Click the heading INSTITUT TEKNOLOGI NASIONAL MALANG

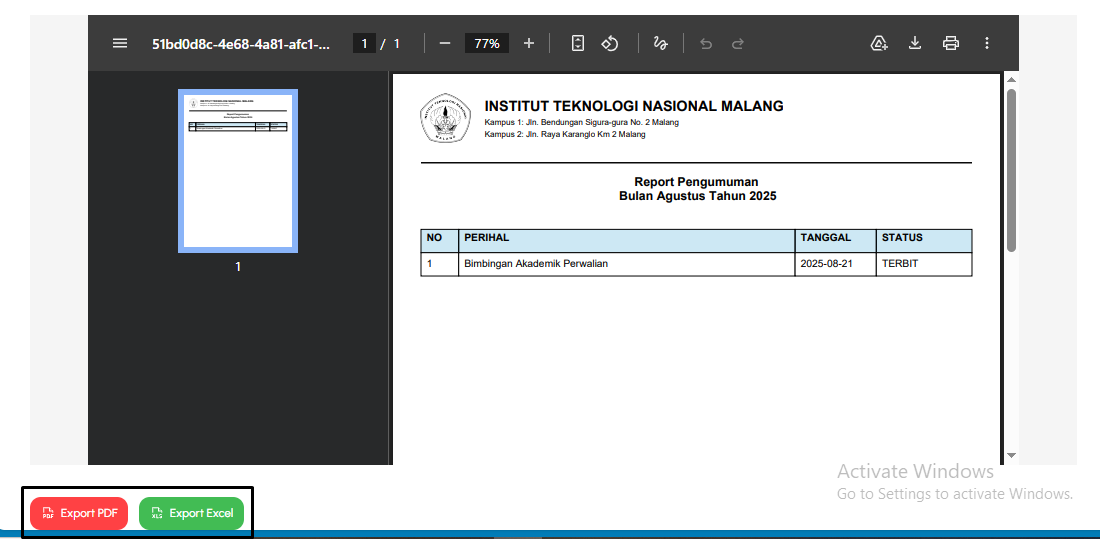(x=634, y=107)
